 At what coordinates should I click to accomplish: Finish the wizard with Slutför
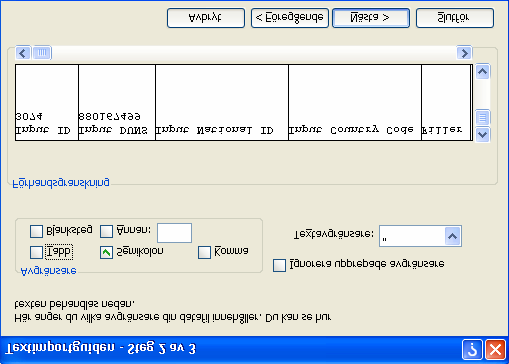click(455, 18)
